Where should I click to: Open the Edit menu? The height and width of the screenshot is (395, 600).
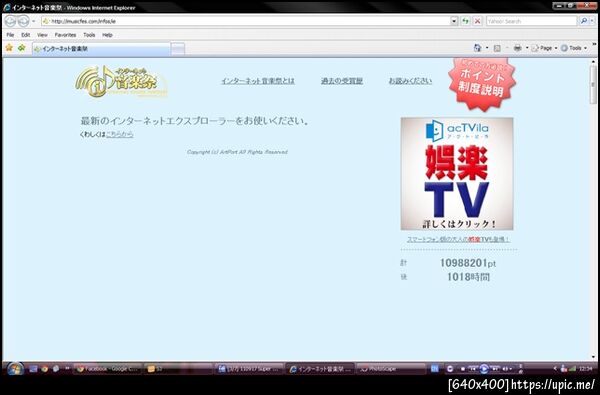click(26, 35)
